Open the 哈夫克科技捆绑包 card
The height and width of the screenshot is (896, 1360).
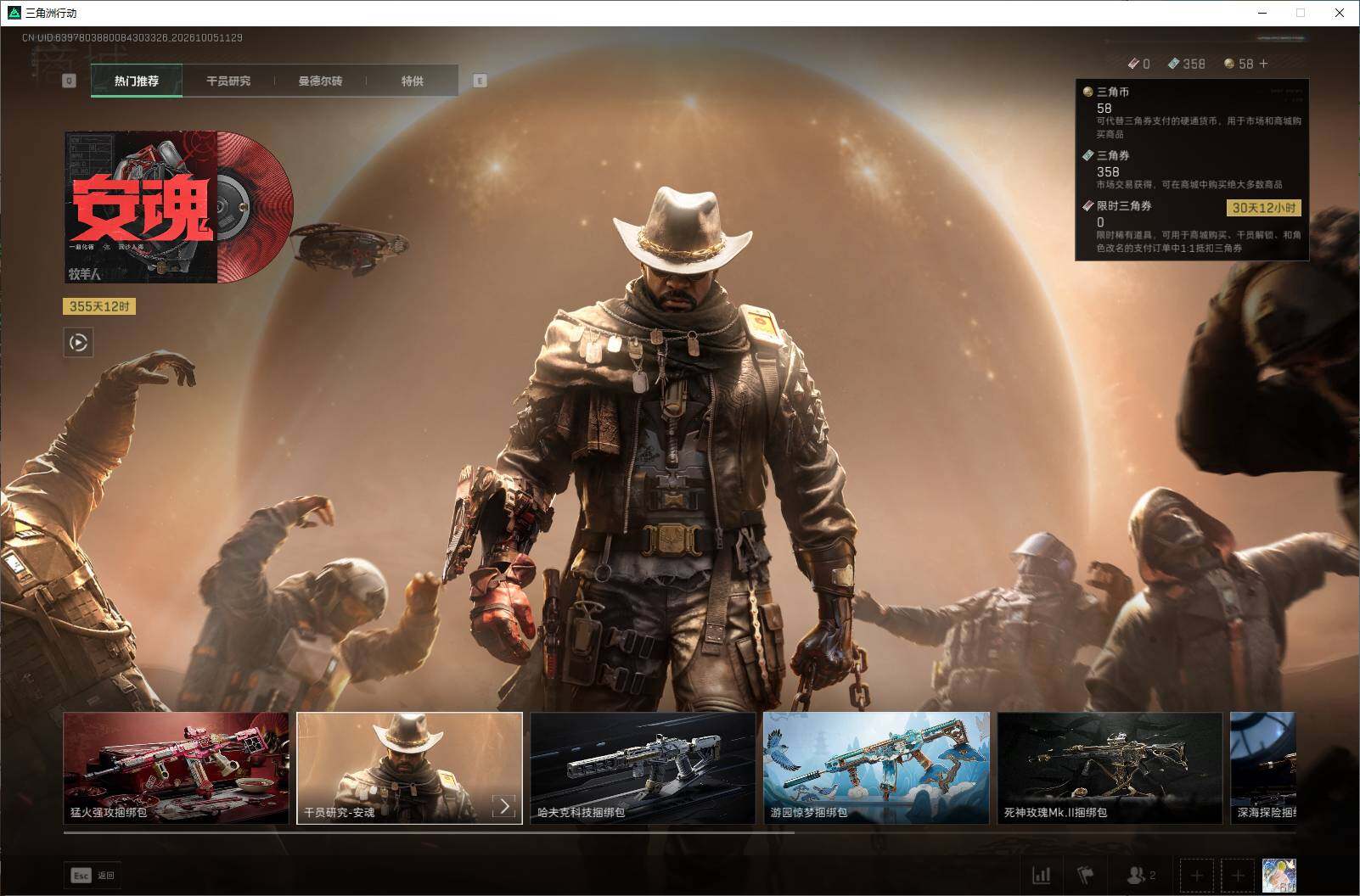tap(643, 768)
